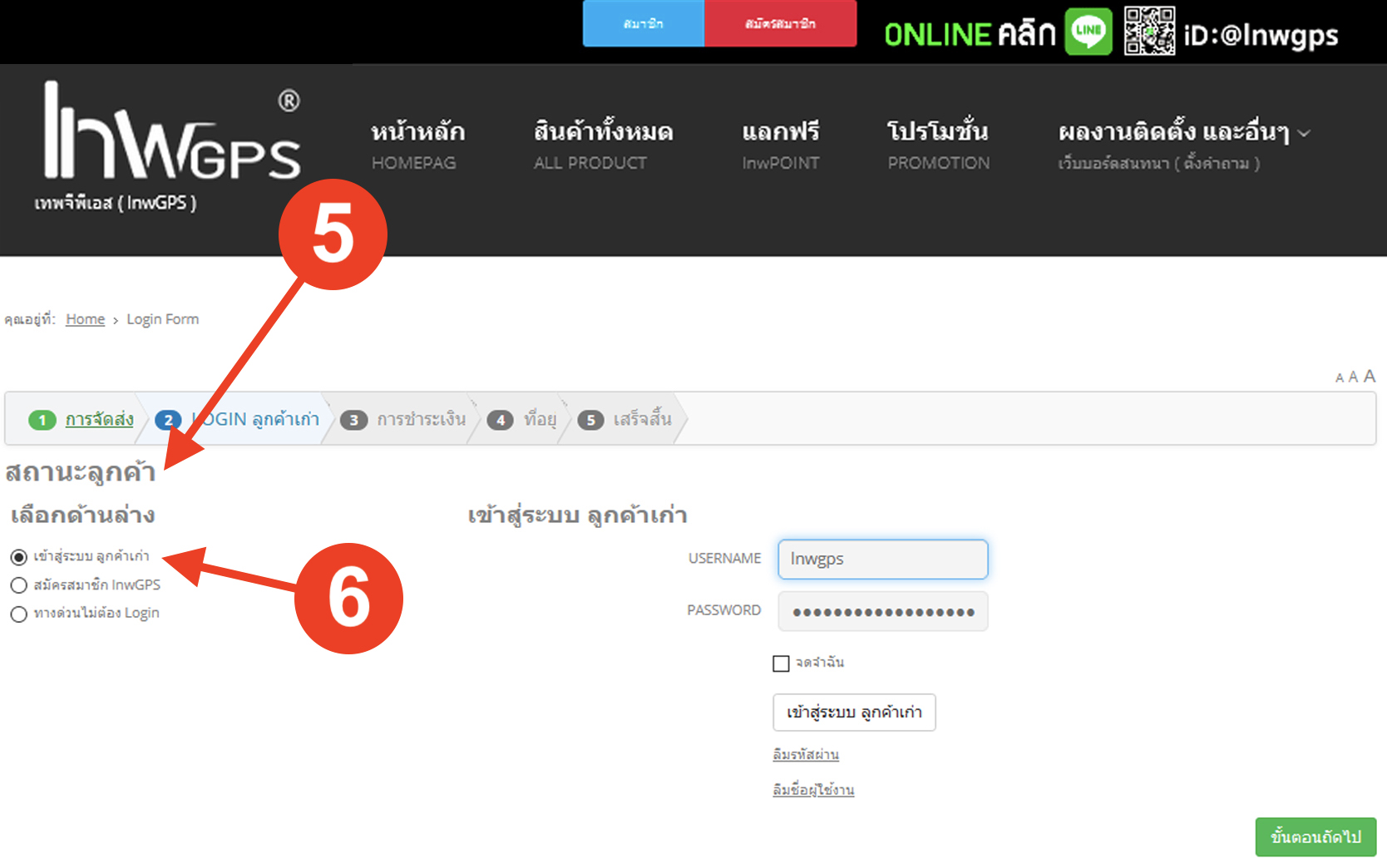Image resolution: width=1387 pixels, height=868 pixels.
Task: Click the largest font size A icon
Action: (x=1370, y=376)
